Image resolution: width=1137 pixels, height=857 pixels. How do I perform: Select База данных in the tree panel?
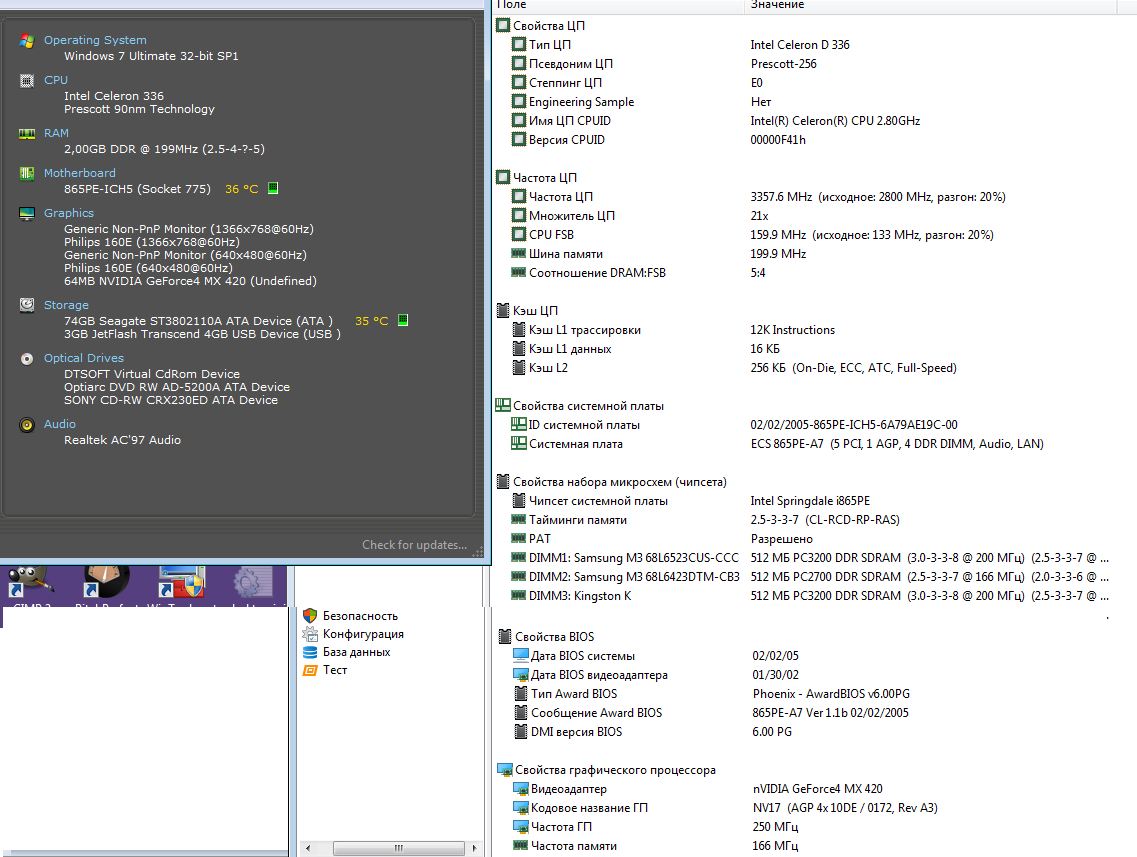357,652
